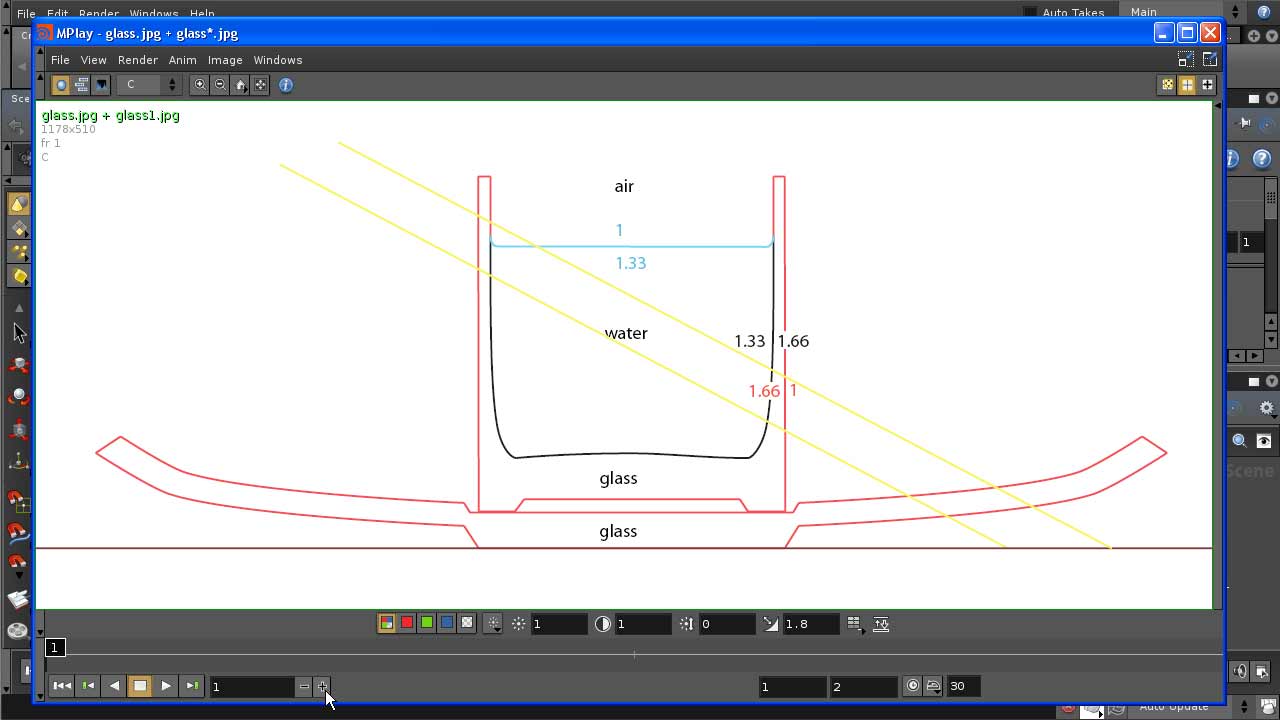Open the Render menu in MPlay
1280x720 pixels.
137,60
